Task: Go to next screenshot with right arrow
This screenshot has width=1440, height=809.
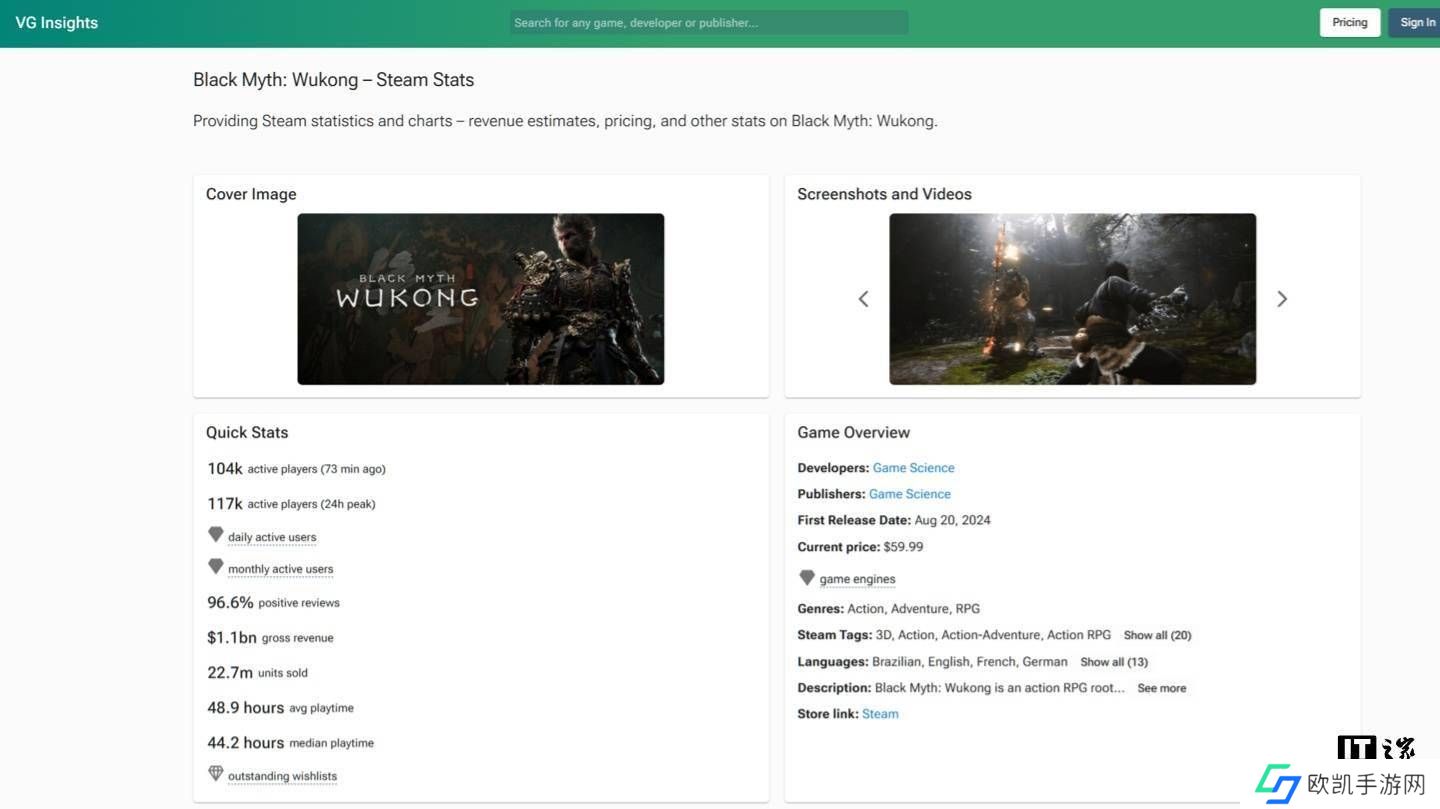Action: [1282, 299]
